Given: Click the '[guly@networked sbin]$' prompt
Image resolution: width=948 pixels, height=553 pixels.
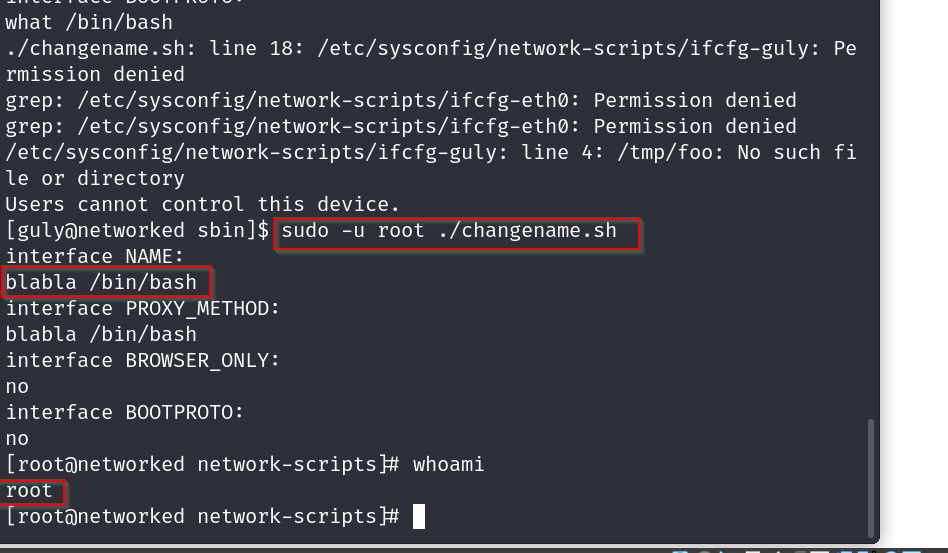Looking at the screenshot, I should click(x=137, y=231).
